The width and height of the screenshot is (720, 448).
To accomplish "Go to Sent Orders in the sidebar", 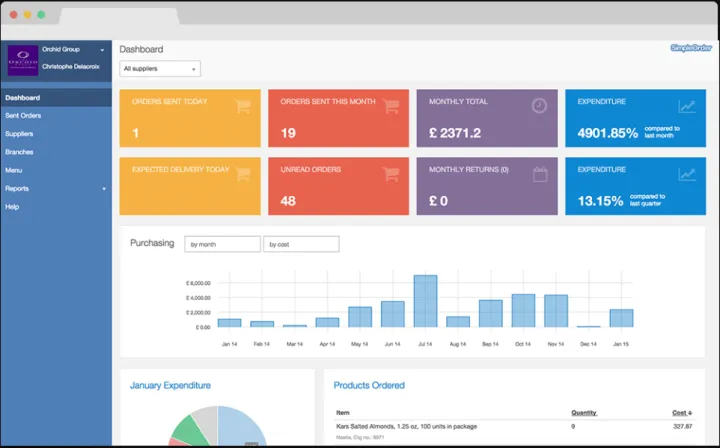I will pyautogui.click(x=23, y=116).
